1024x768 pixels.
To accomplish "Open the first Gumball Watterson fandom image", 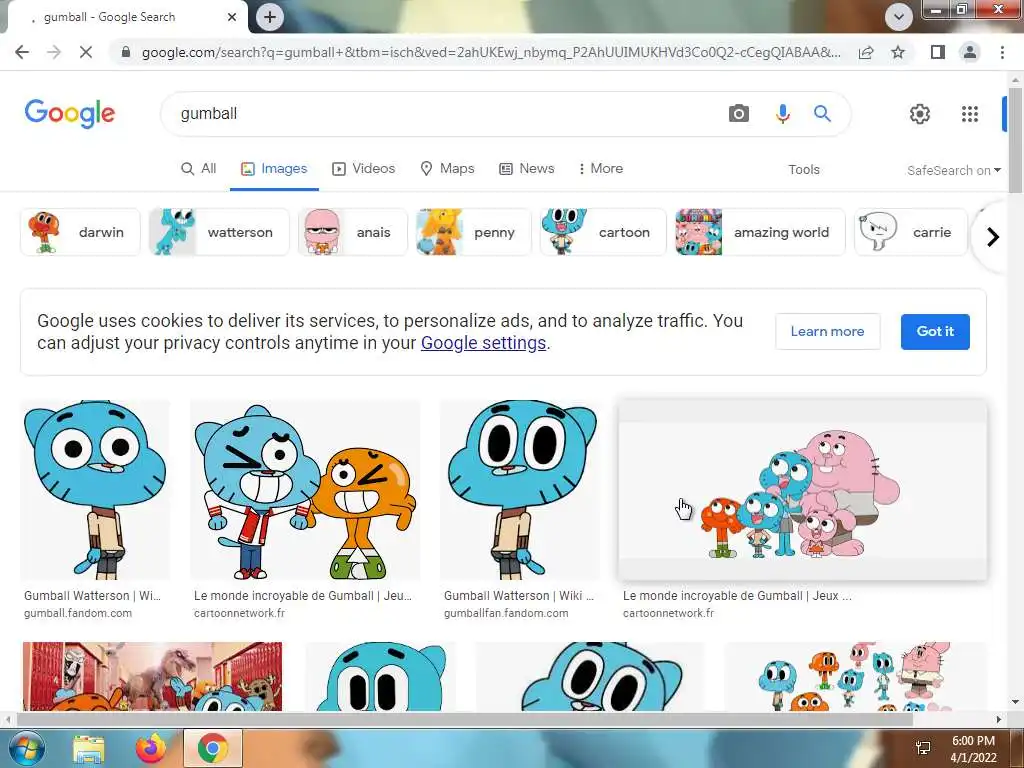I will [95, 490].
